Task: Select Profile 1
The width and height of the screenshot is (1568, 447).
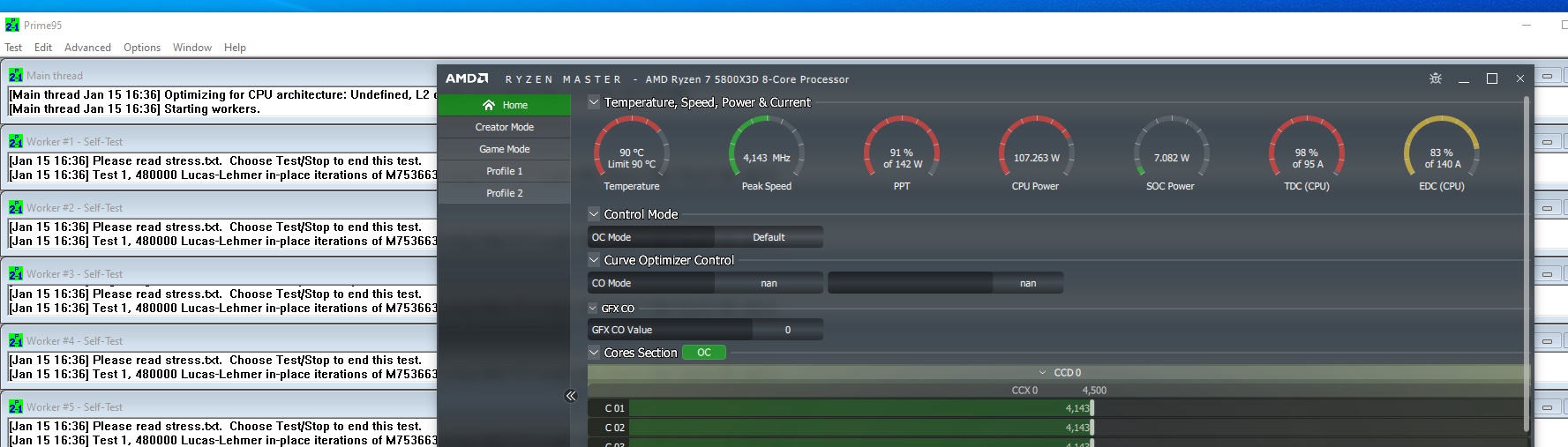Action: [505, 171]
